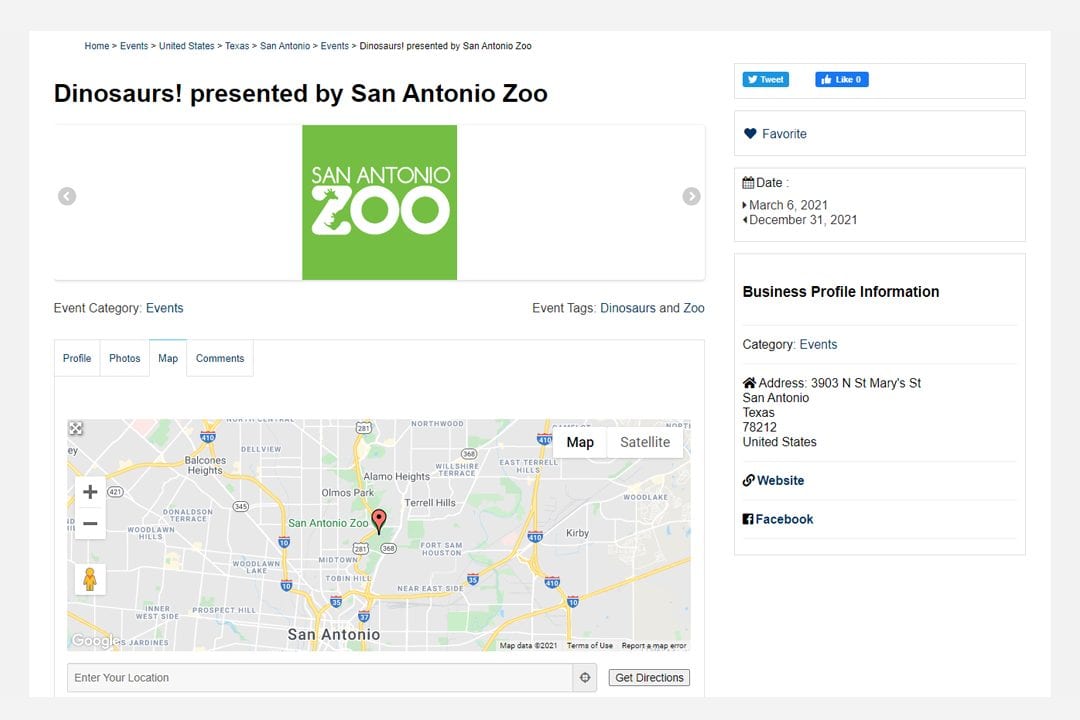
Task: Click the Kirby label on the map
Action: [577, 533]
